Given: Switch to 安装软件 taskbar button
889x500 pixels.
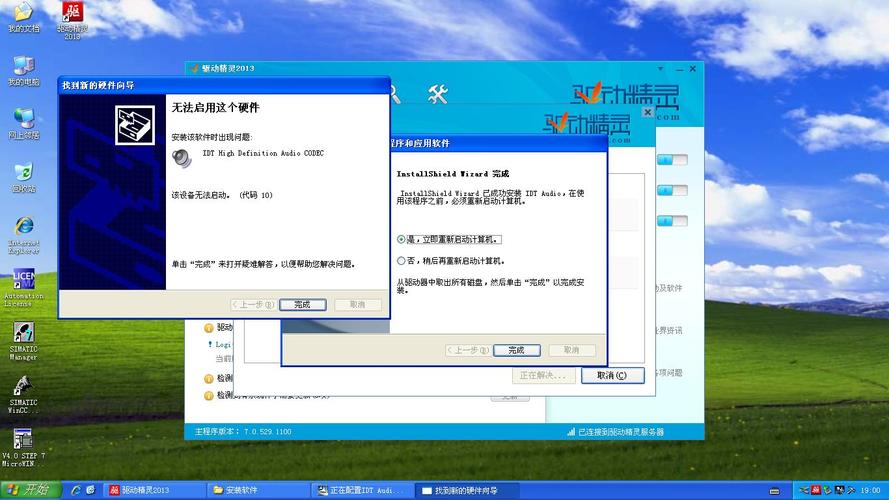Looking at the screenshot, I should point(257,490).
